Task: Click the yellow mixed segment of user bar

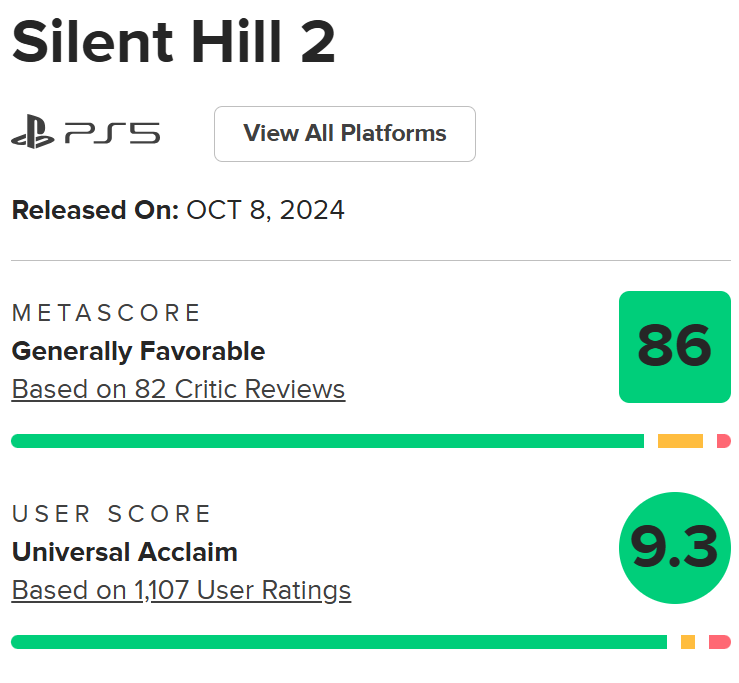Action: click(x=688, y=642)
